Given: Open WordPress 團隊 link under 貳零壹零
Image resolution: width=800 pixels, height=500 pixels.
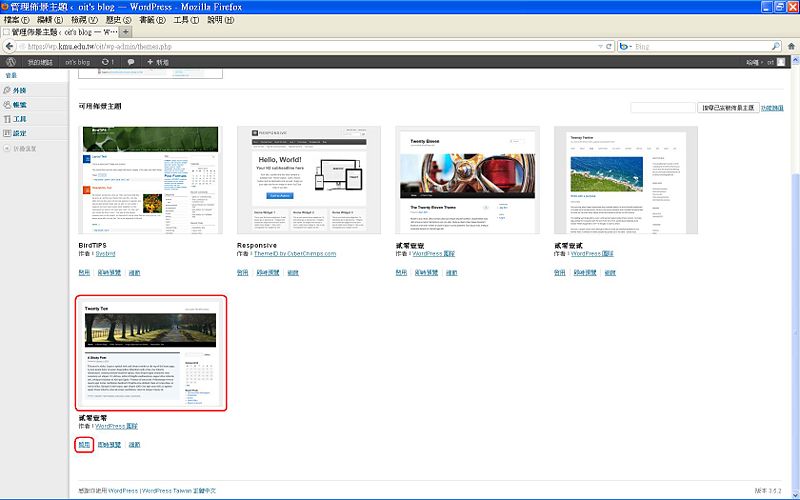Looking at the screenshot, I should (x=116, y=426).
